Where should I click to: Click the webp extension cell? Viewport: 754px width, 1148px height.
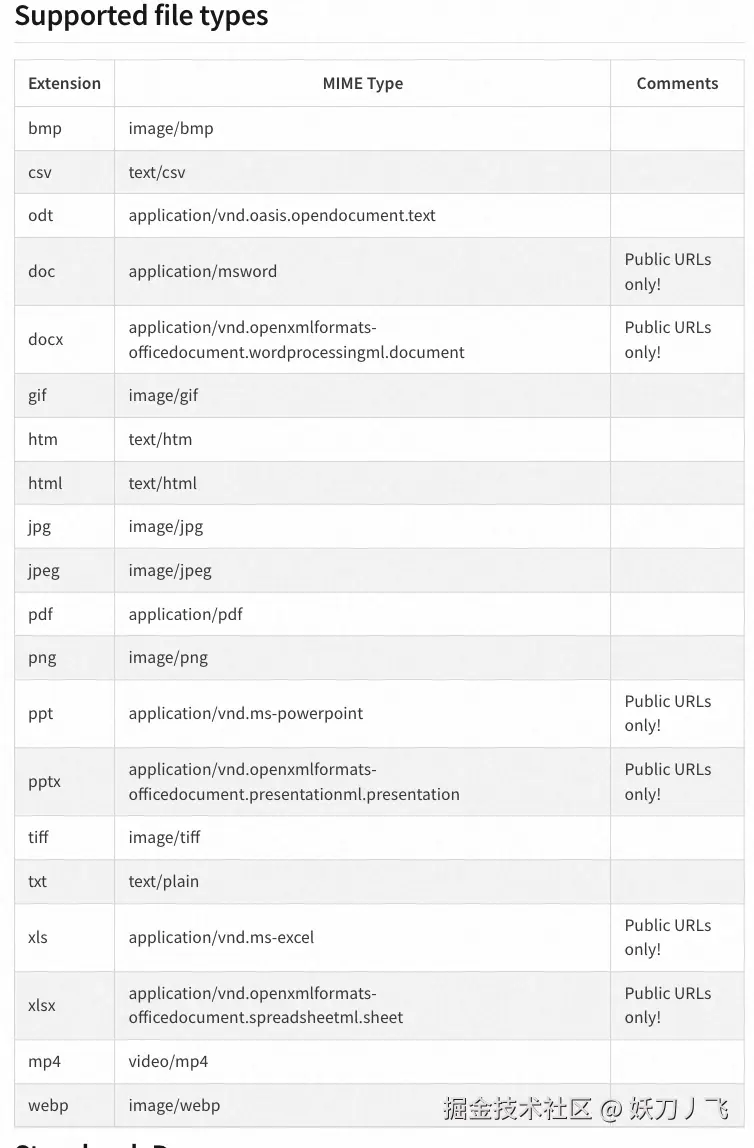(x=48, y=1105)
